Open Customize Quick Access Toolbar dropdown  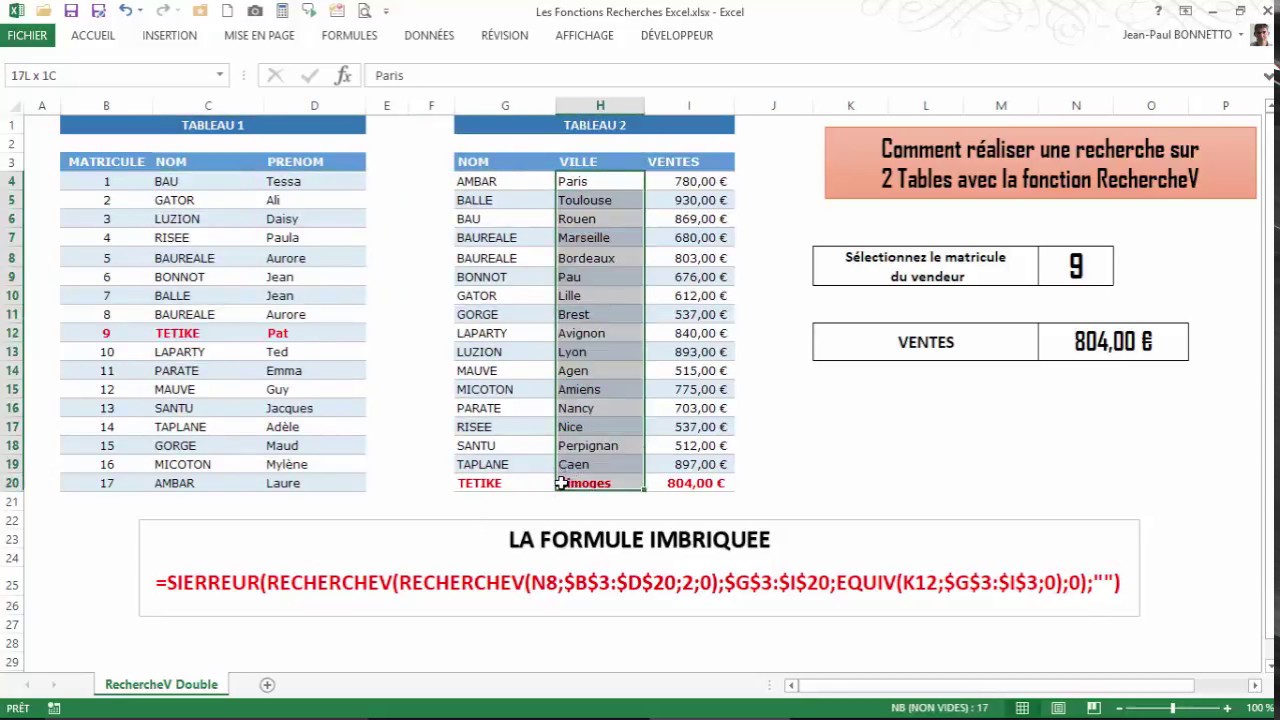pos(386,11)
